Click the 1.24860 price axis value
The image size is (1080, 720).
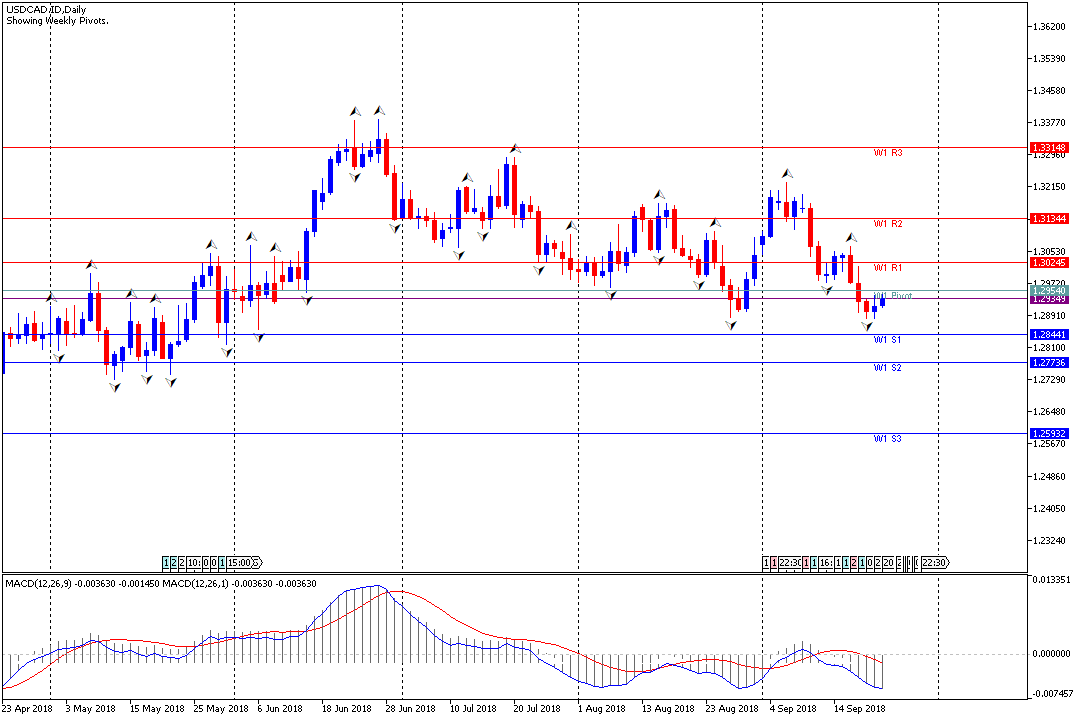pyautogui.click(x=1050, y=476)
